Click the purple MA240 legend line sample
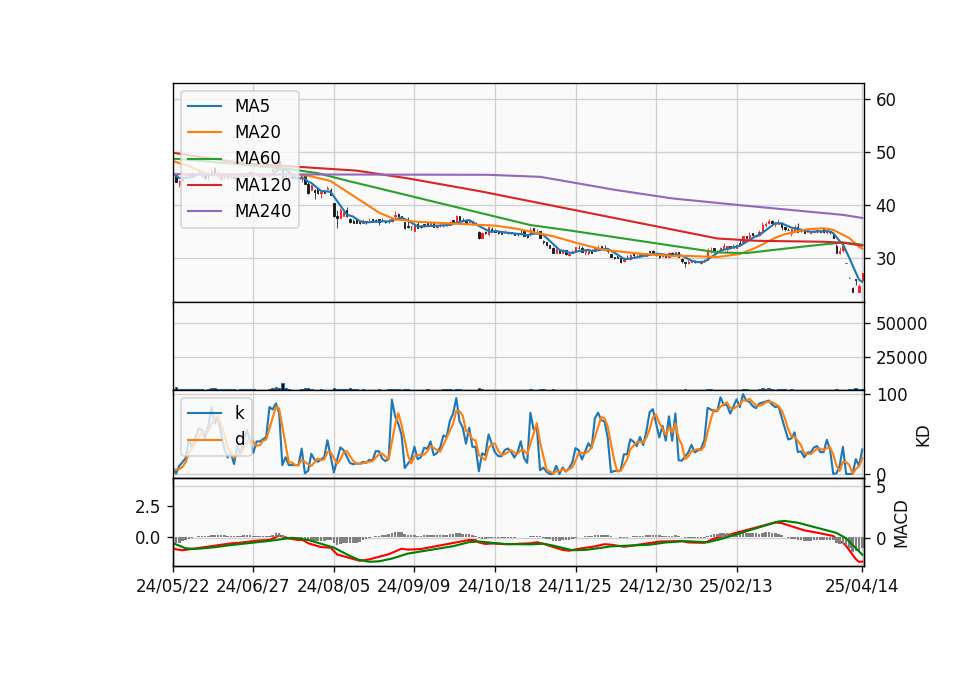 coord(204,211)
